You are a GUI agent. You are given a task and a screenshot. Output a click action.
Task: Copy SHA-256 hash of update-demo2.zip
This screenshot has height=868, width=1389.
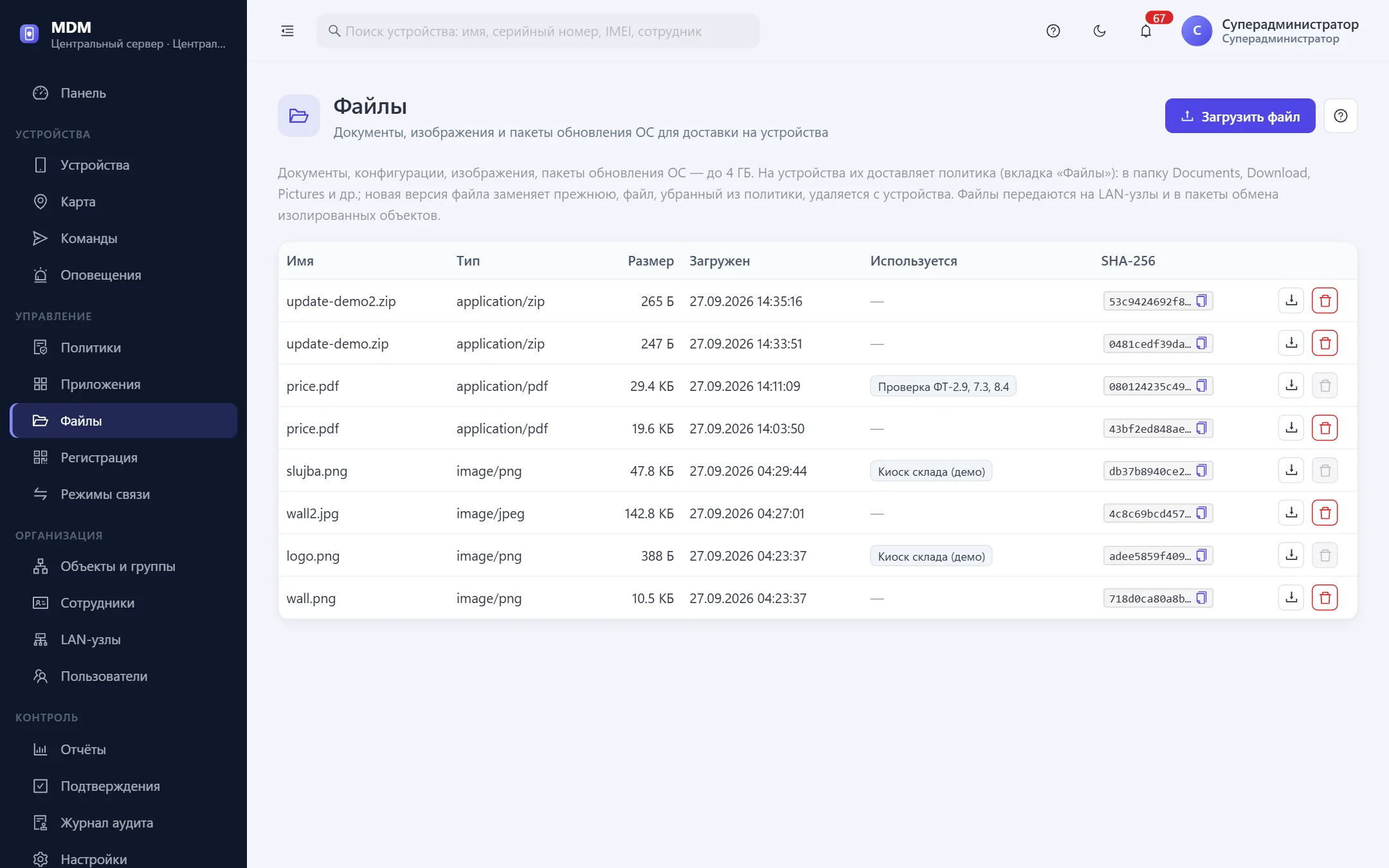[x=1201, y=301]
